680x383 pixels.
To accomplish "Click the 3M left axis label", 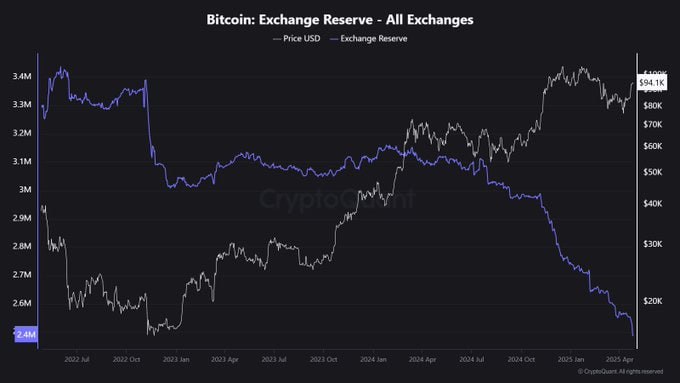I will (25, 190).
